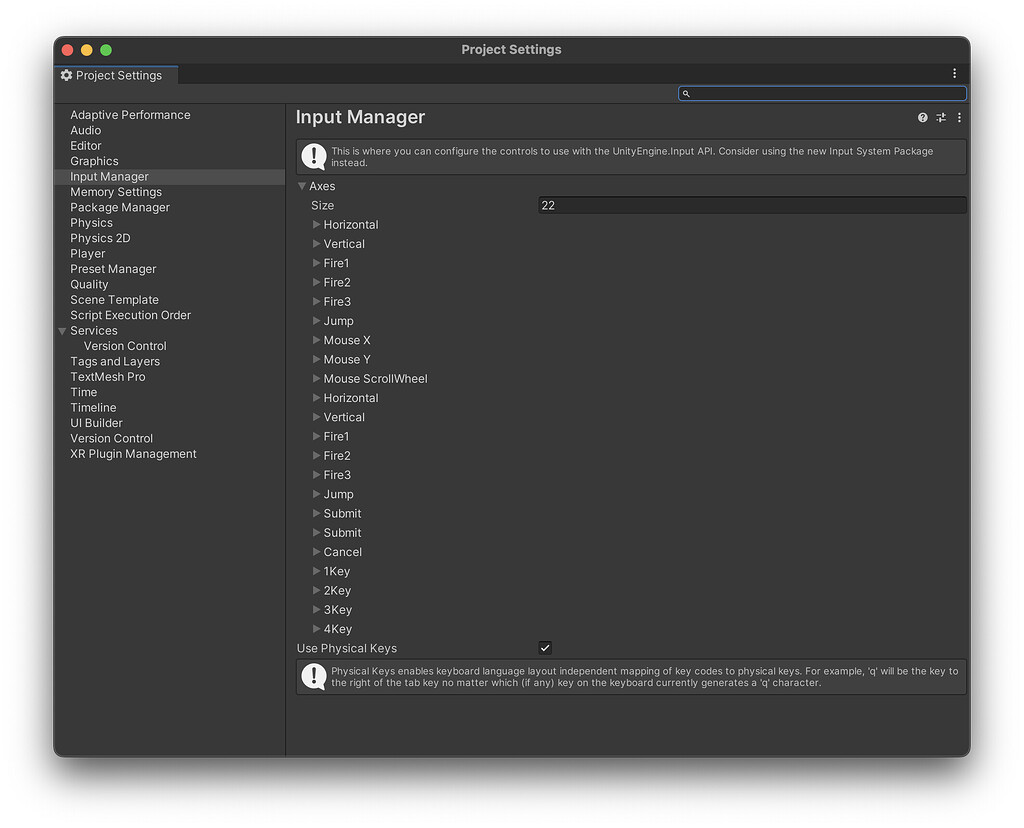Open the three-dot menu next to help icon
Image resolution: width=1024 pixels, height=828 pixels.
click(x=958, y=117)
